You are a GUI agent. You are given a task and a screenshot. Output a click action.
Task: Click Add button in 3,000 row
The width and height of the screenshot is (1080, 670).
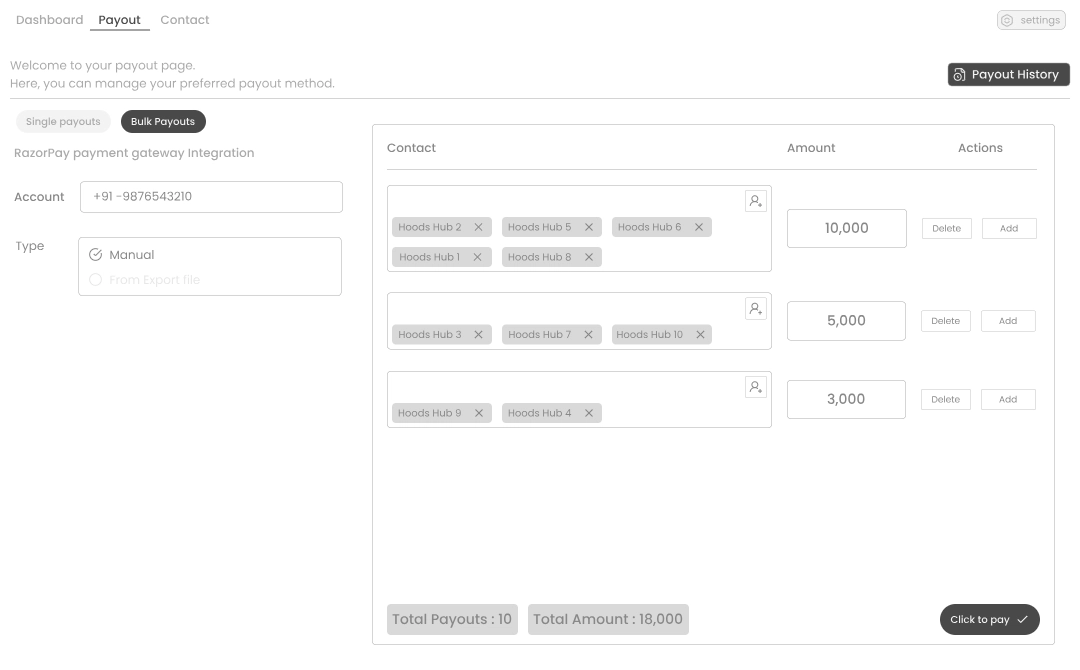(x=1008, y=400)
